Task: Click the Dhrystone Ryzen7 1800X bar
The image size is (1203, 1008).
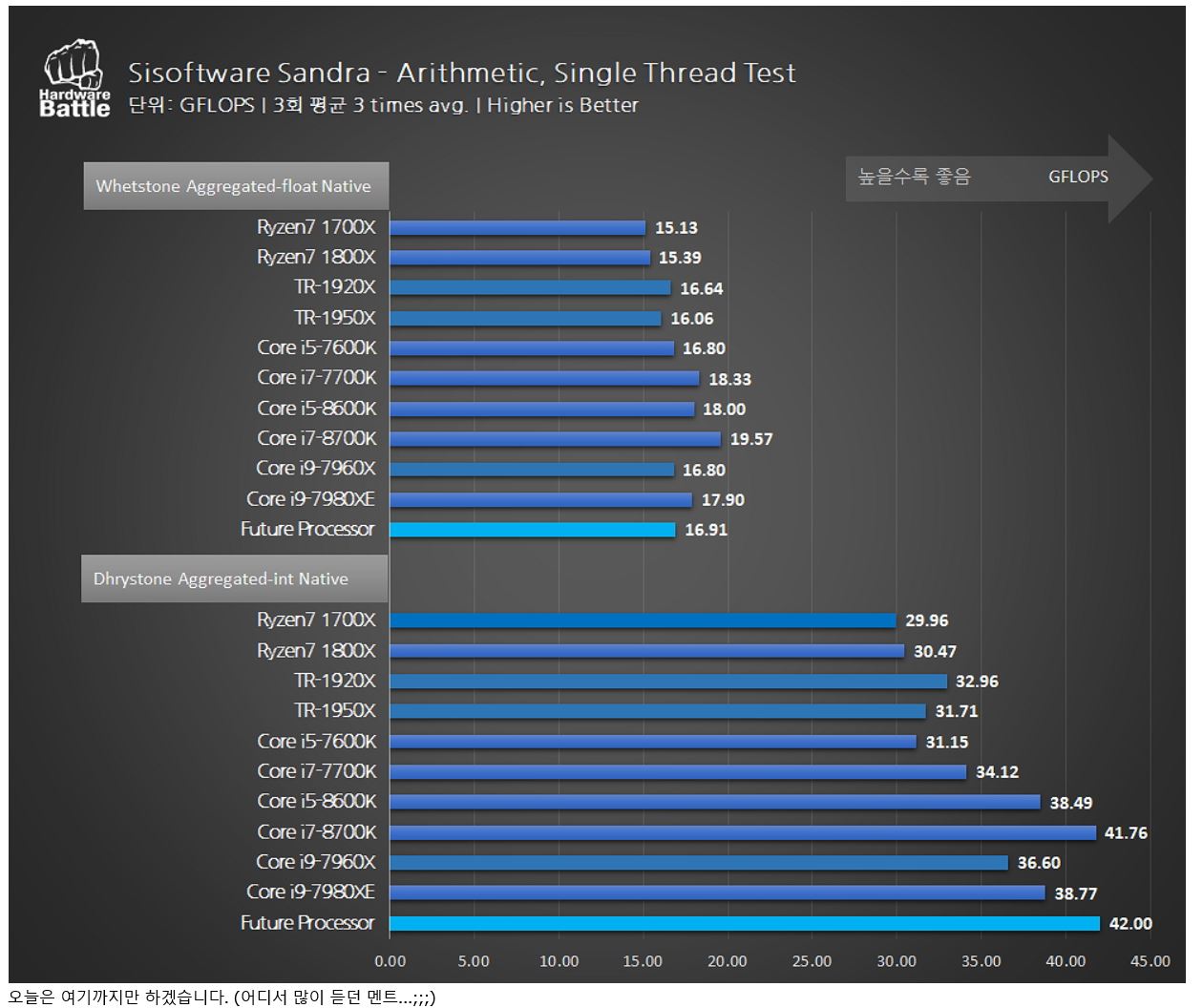Action: (x=647, y=651)
